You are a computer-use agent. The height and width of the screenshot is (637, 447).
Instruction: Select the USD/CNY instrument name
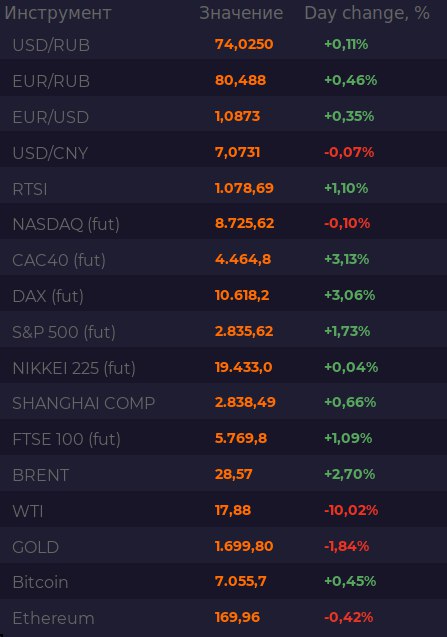click(x=50, y=153)
